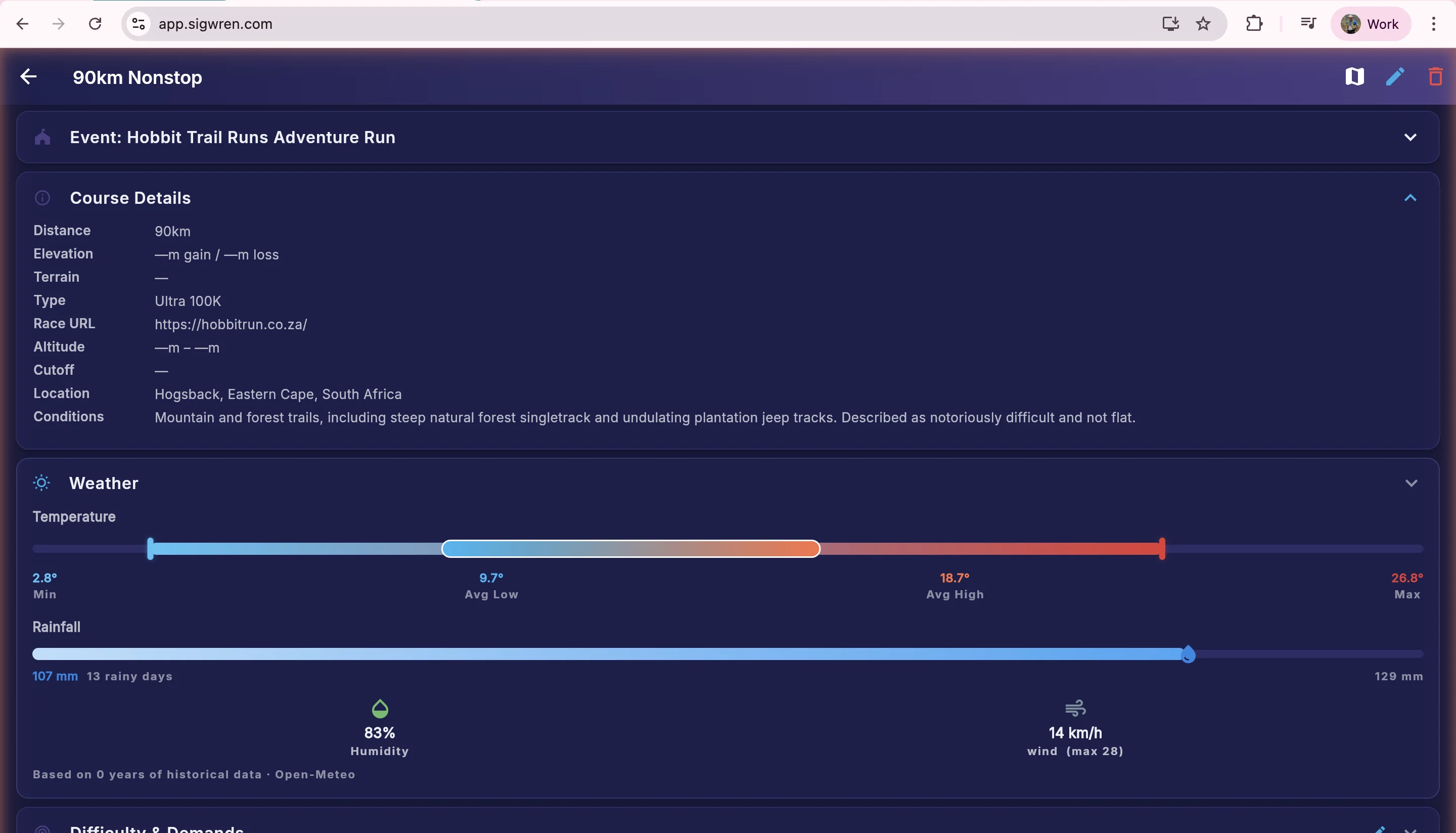Viewport: 1456px width, 833px height.
Task: Open the race URL hobbitrun.co.za link
Action: 231,324
